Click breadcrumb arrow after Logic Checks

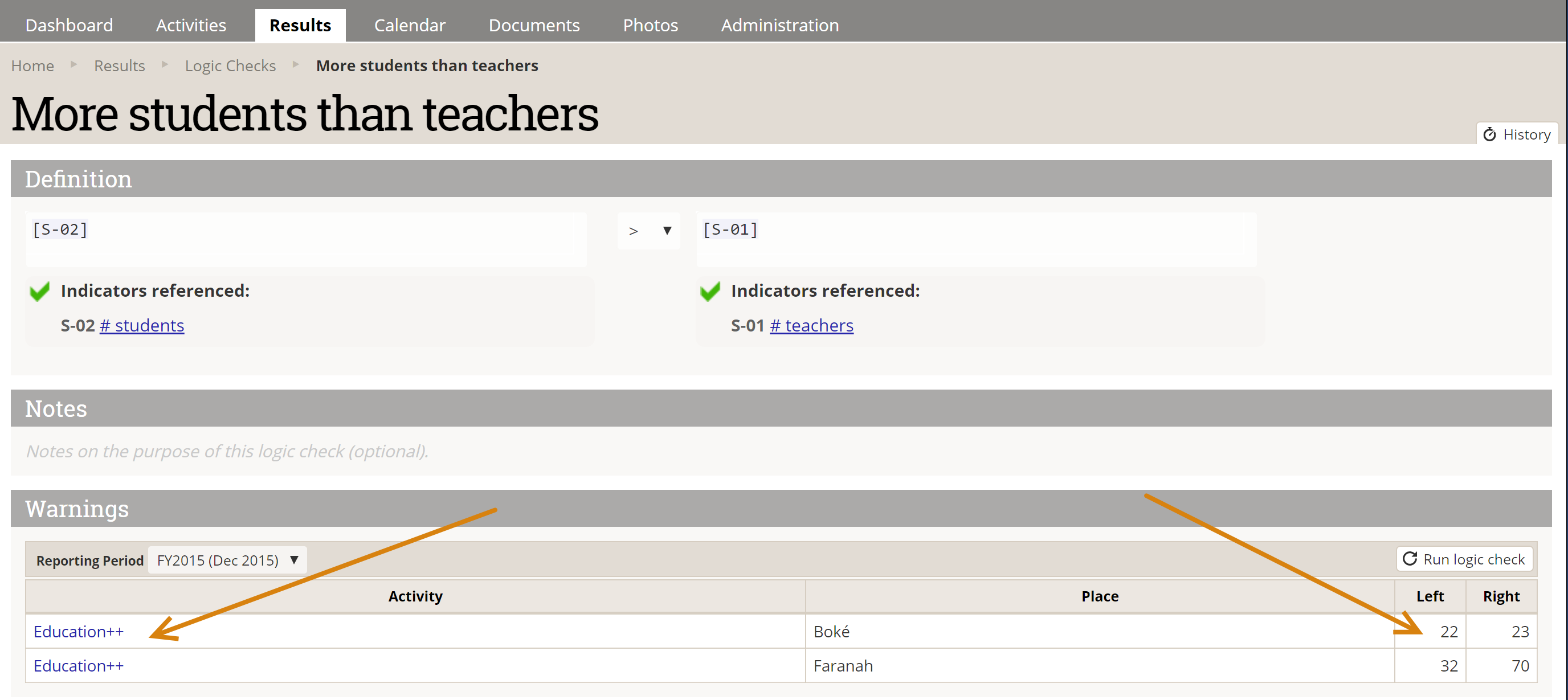coord(296,64)
